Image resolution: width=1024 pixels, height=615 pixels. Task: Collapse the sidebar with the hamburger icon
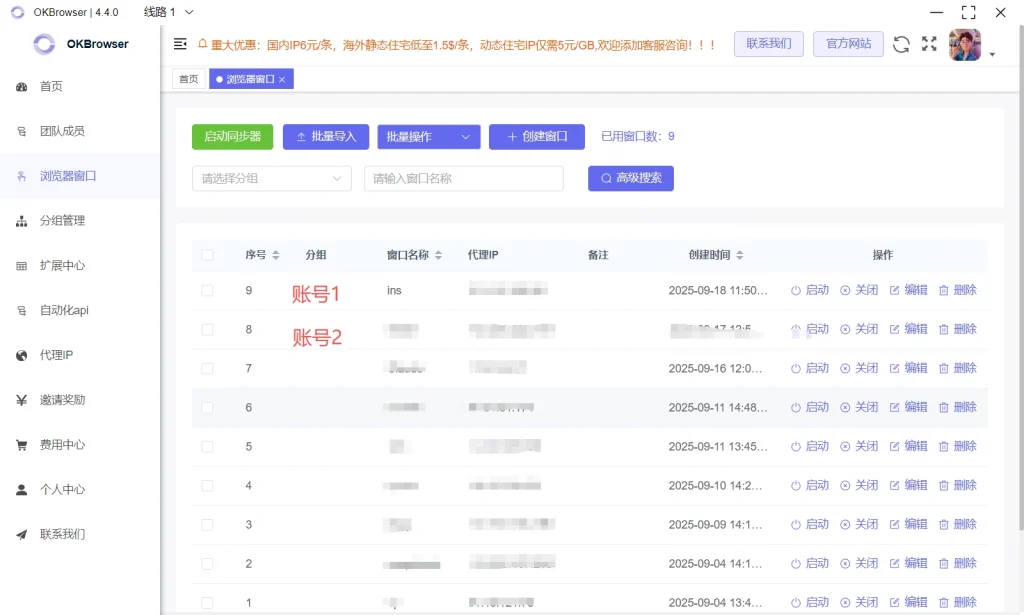pyautogui.click(x=180, y=44)
